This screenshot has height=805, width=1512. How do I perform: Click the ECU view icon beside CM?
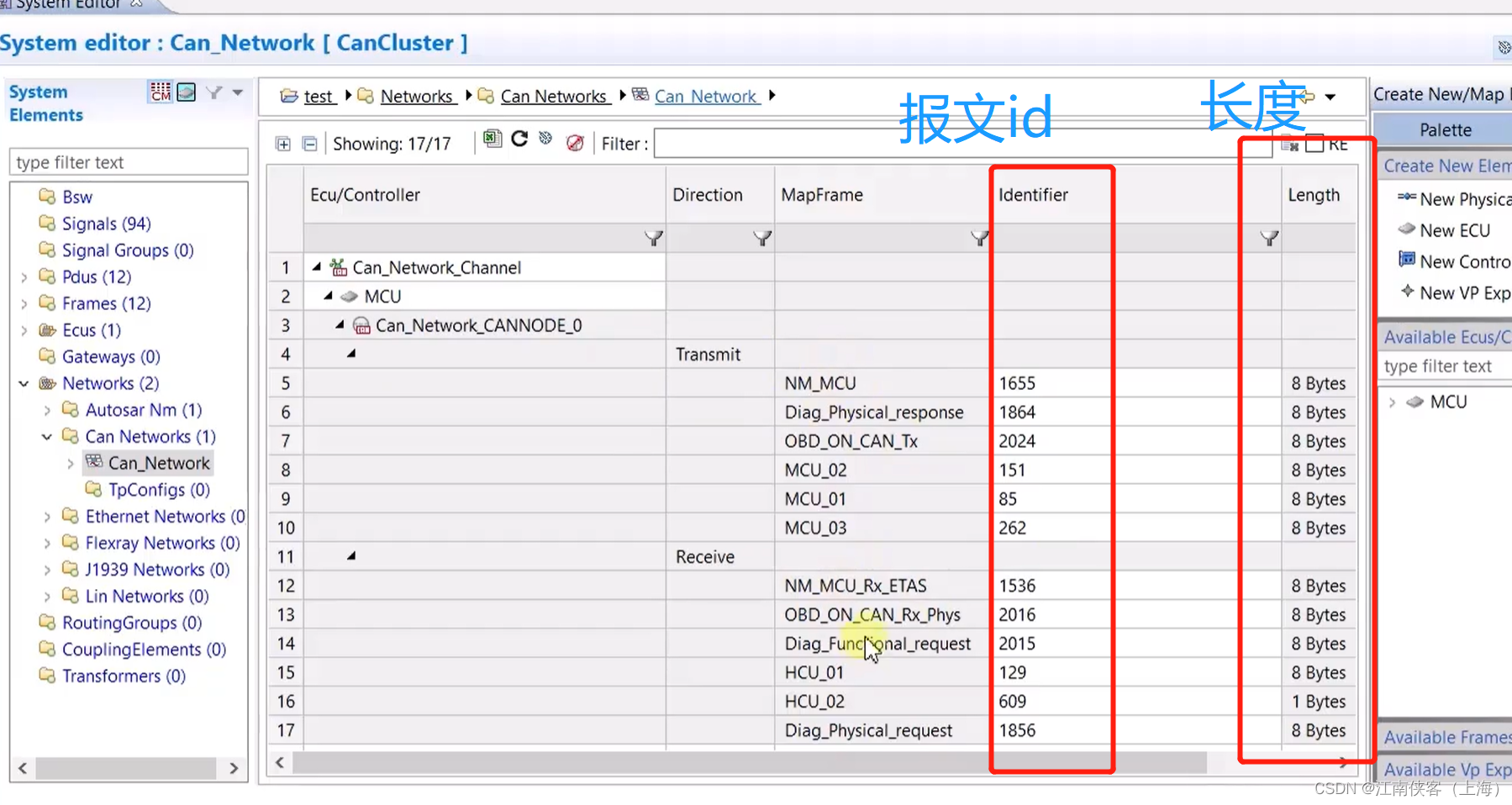[187, 92]
